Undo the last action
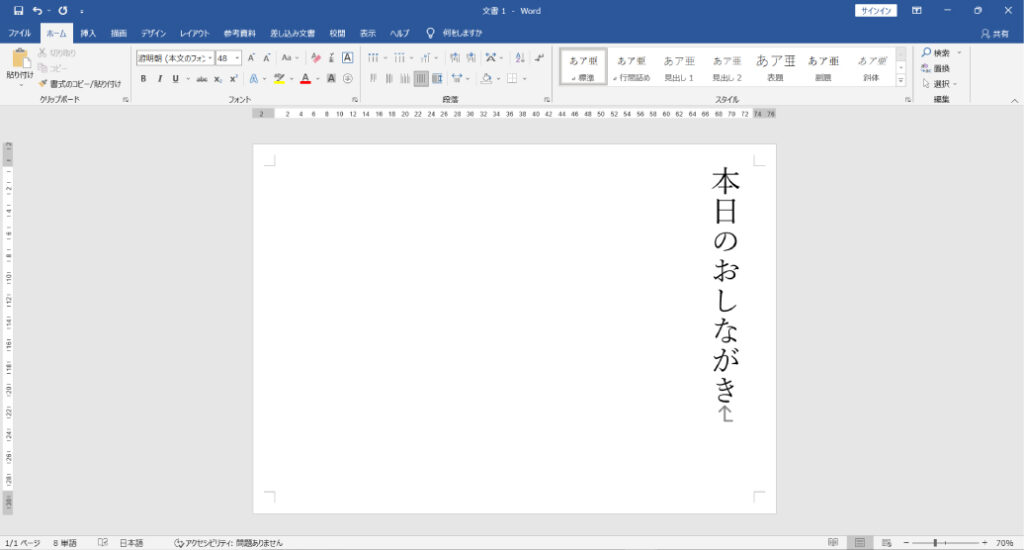Viewport: 1024px width, 550px height. point(37,10)
